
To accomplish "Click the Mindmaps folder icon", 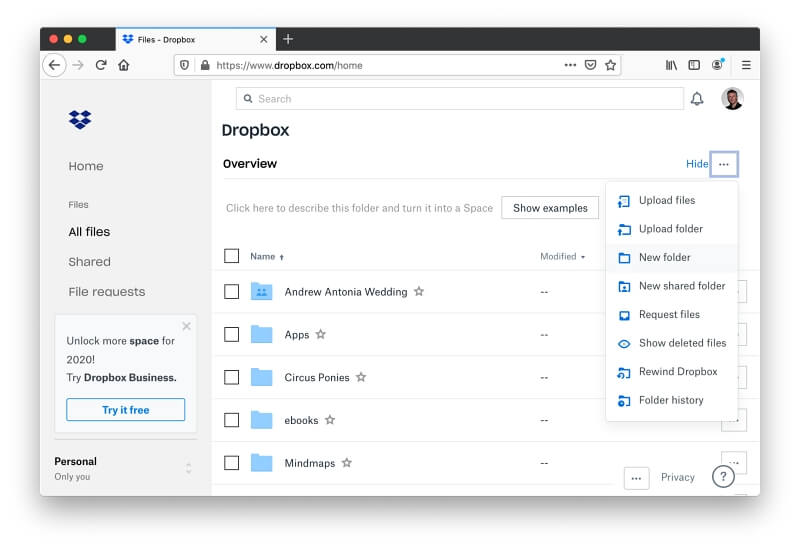I will pos(261,463).
